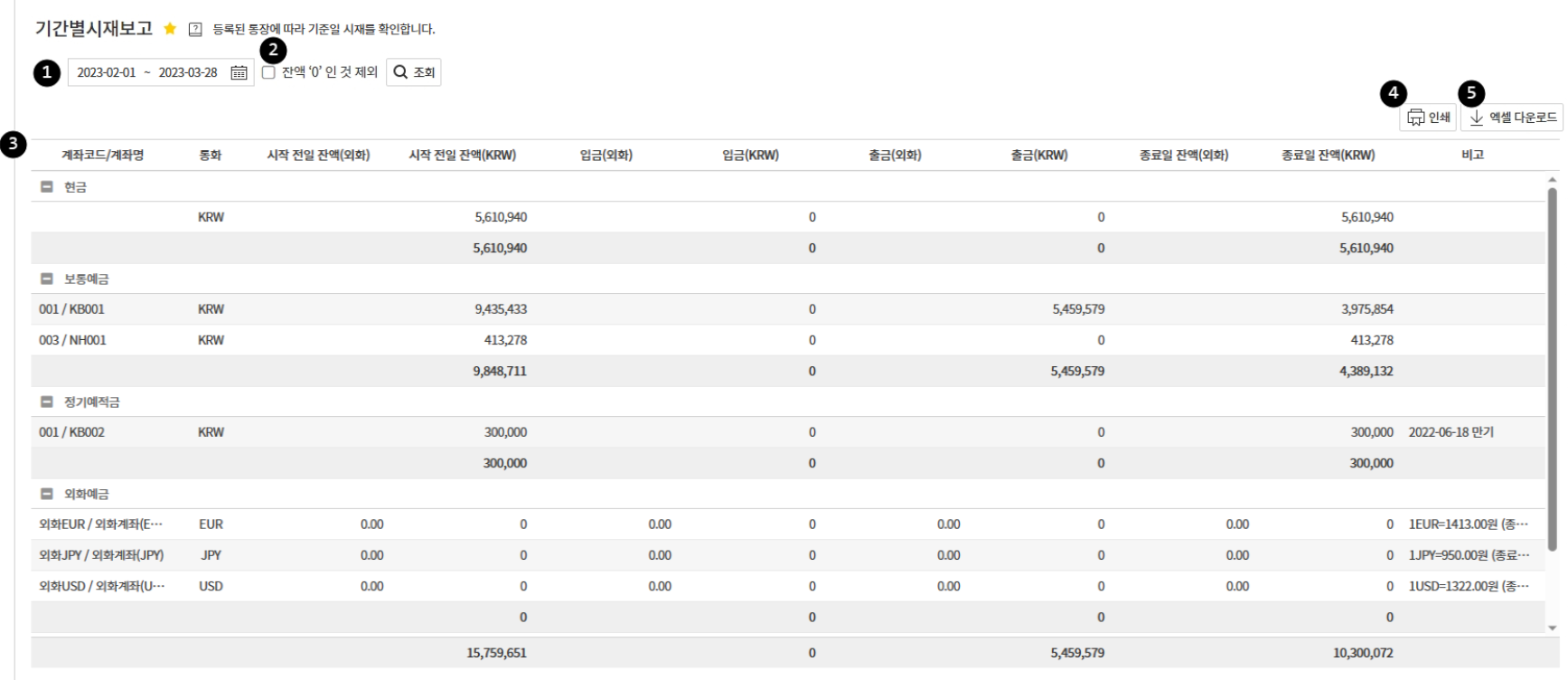Select the 001 / KB001 account row
Screen dimensions: 1568x680
[72, 309]
